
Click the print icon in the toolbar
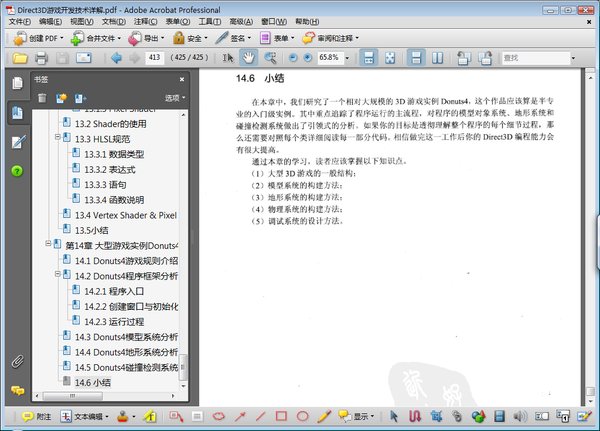tap(42, 58)
